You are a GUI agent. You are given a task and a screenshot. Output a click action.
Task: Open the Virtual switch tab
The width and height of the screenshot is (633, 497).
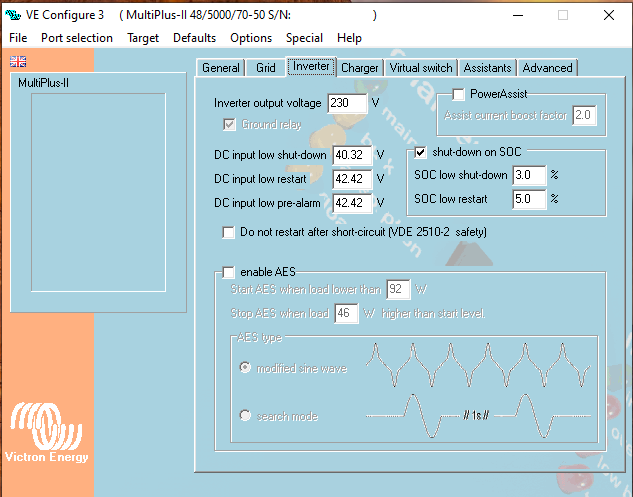click(x=421, y=68)
